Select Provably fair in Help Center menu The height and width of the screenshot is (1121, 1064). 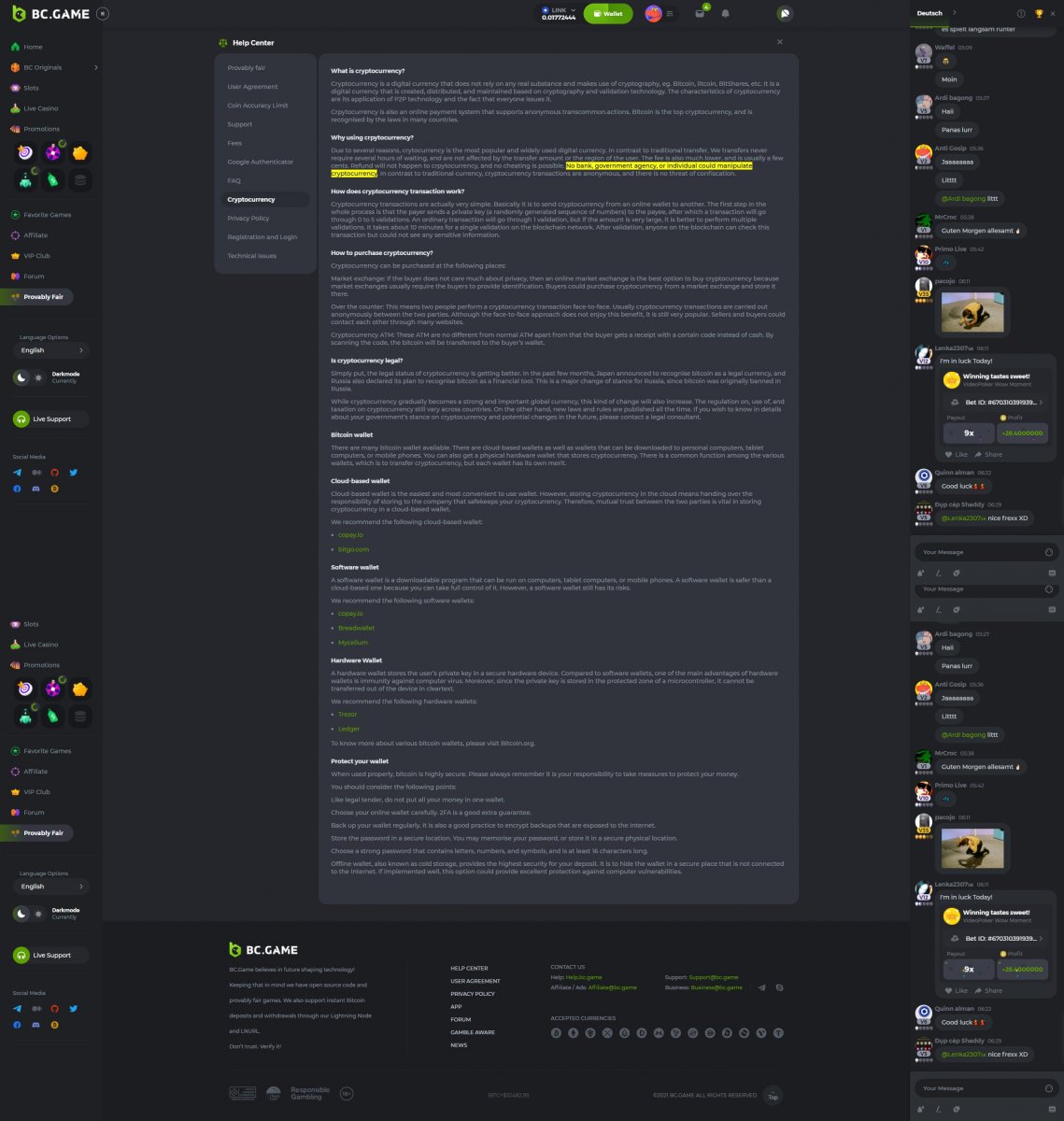(x=247, y=68)
